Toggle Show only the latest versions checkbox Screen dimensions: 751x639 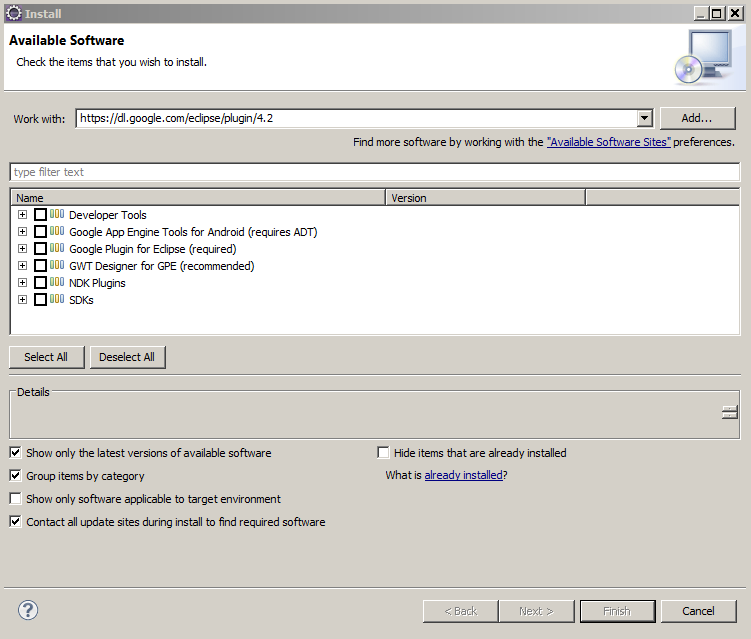tap(16, 453)
